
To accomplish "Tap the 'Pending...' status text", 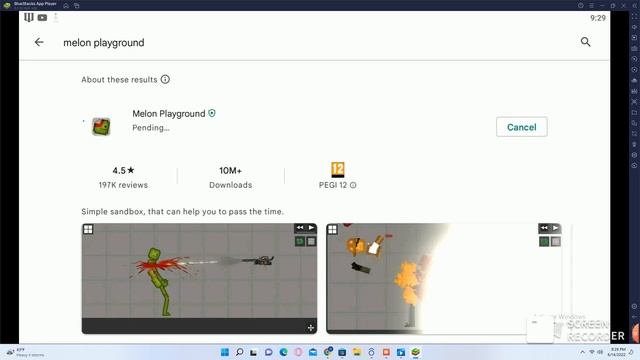I will point(151,128).
